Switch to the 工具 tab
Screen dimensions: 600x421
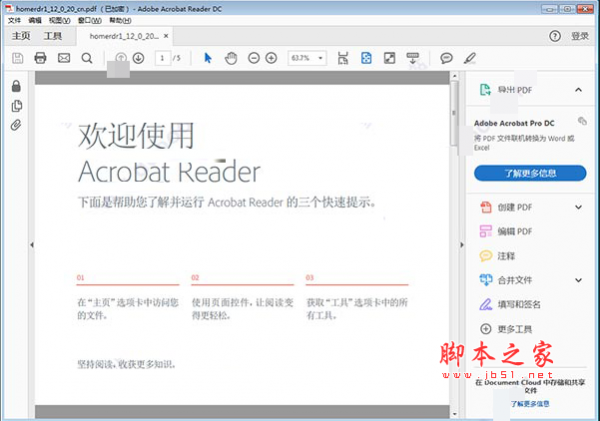tap(52, 35)
